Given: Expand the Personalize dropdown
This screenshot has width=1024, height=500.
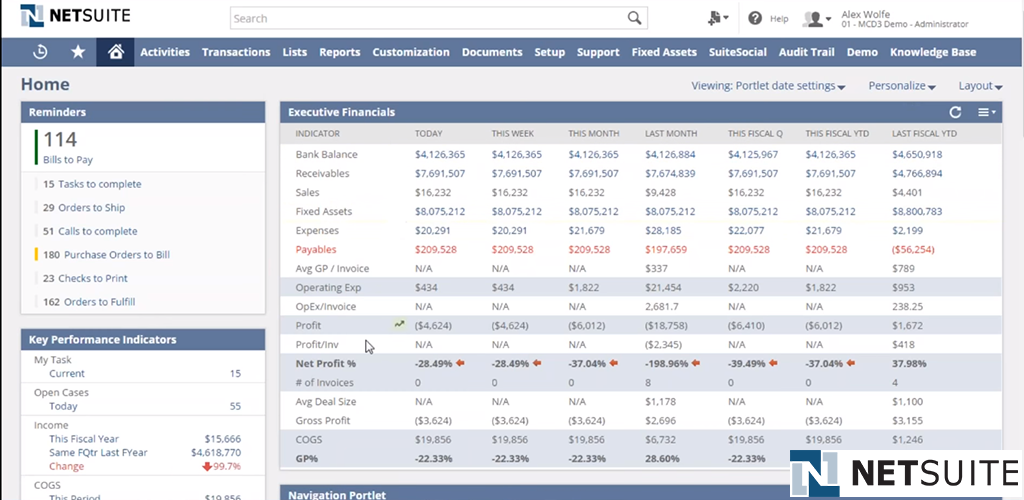Looking at the screenshot, I should pos(901,86).
